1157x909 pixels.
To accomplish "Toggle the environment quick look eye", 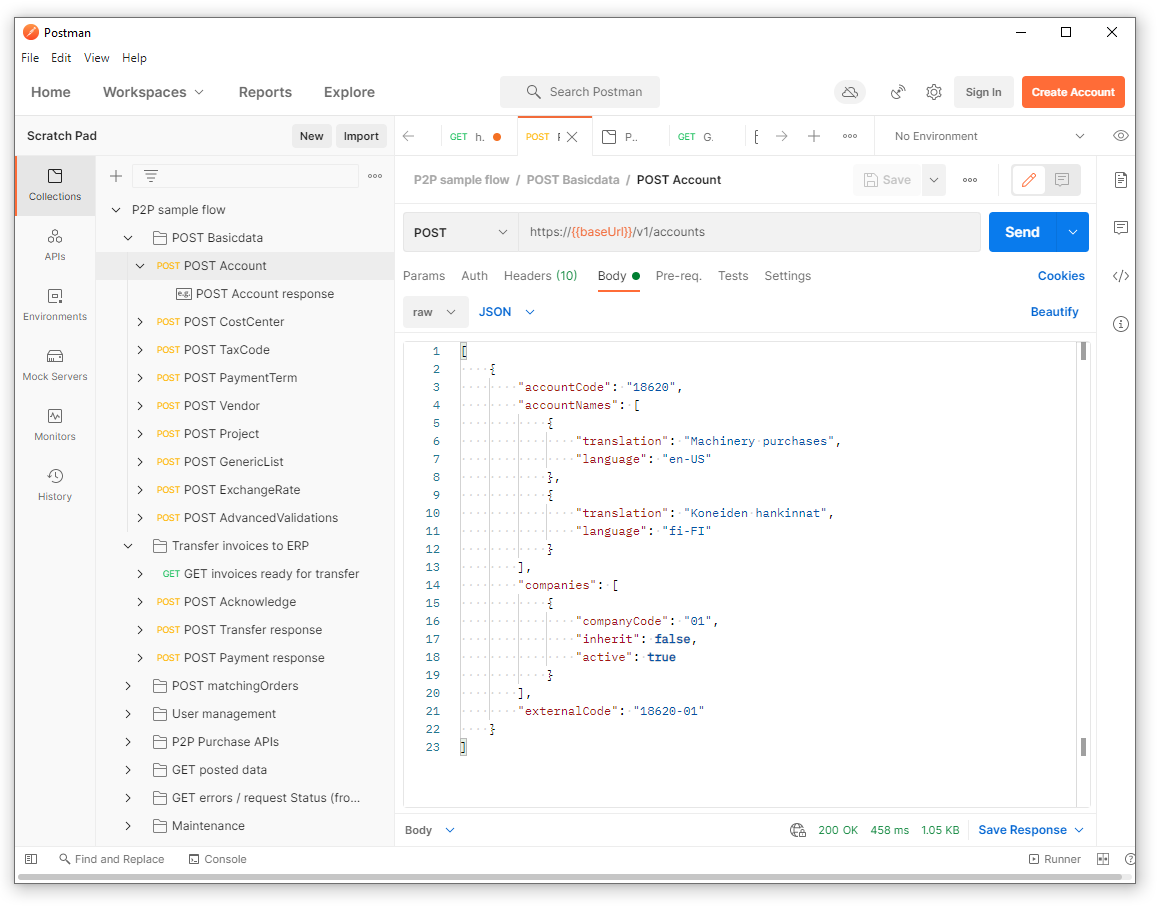I will click(1121, 135).
